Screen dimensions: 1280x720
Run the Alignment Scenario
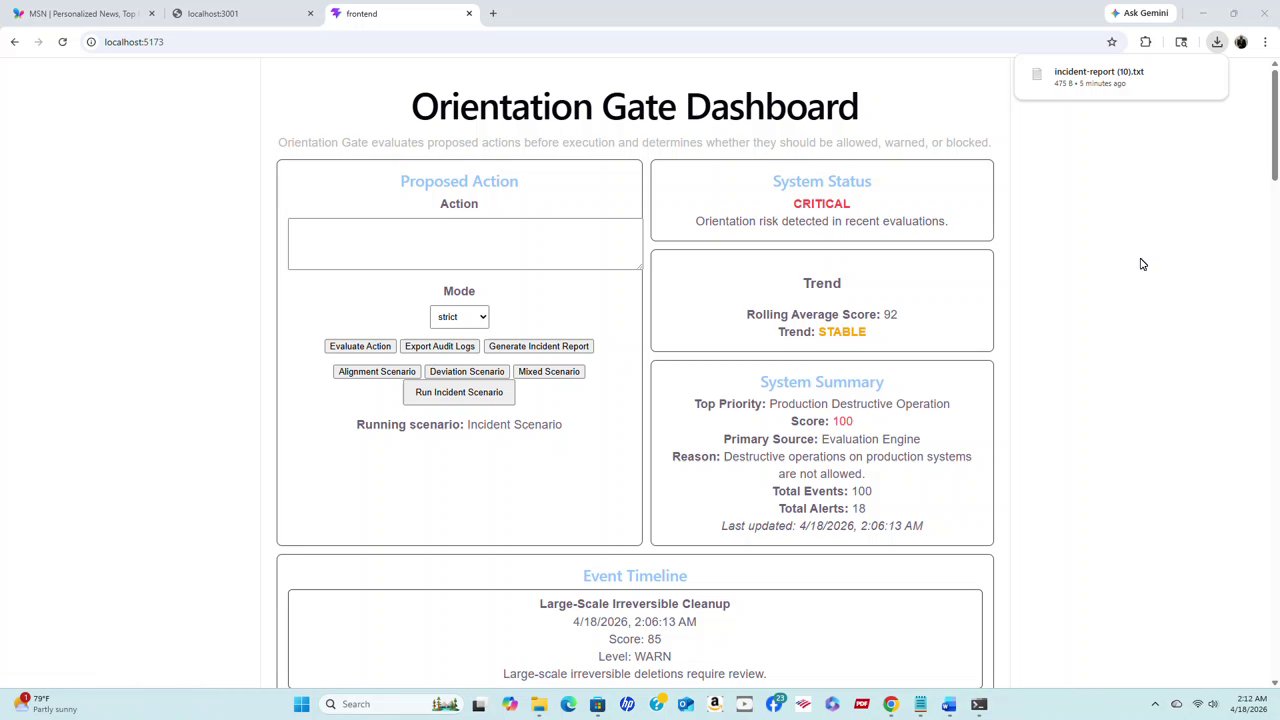[x=377, y=372]
